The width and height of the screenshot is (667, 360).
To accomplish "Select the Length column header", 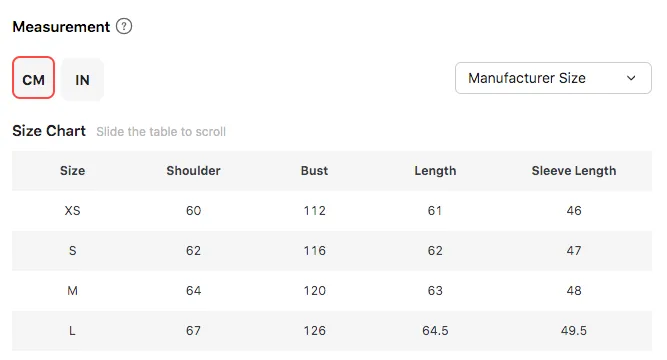I will 435,171.
